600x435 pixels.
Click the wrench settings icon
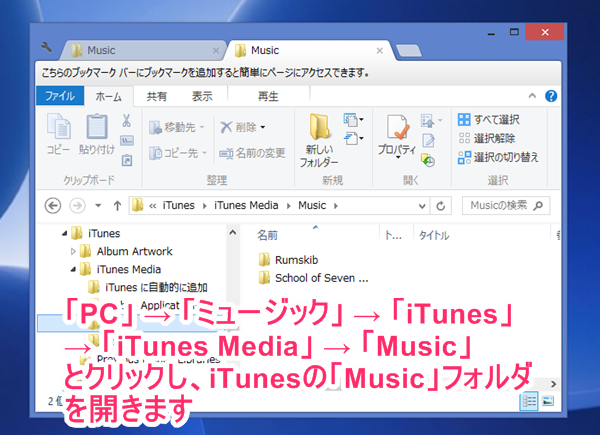tap(46, 48)
